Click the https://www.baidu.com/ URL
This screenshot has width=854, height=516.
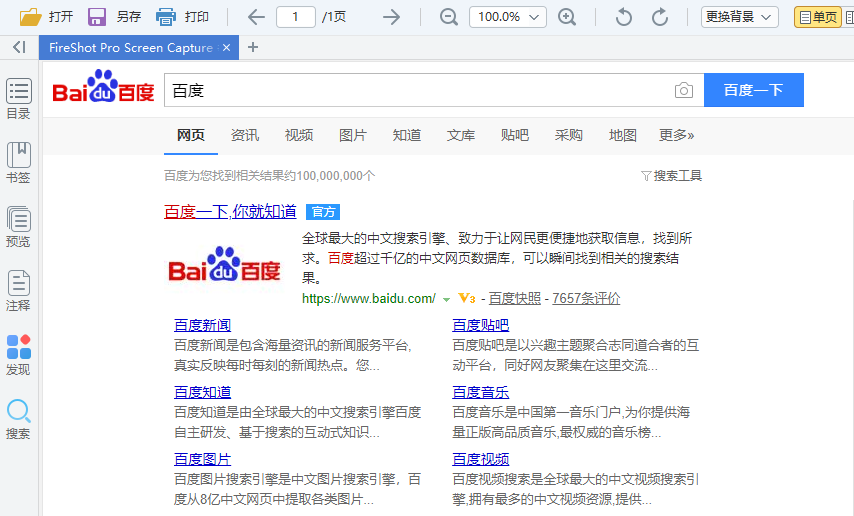coord(369,299)
